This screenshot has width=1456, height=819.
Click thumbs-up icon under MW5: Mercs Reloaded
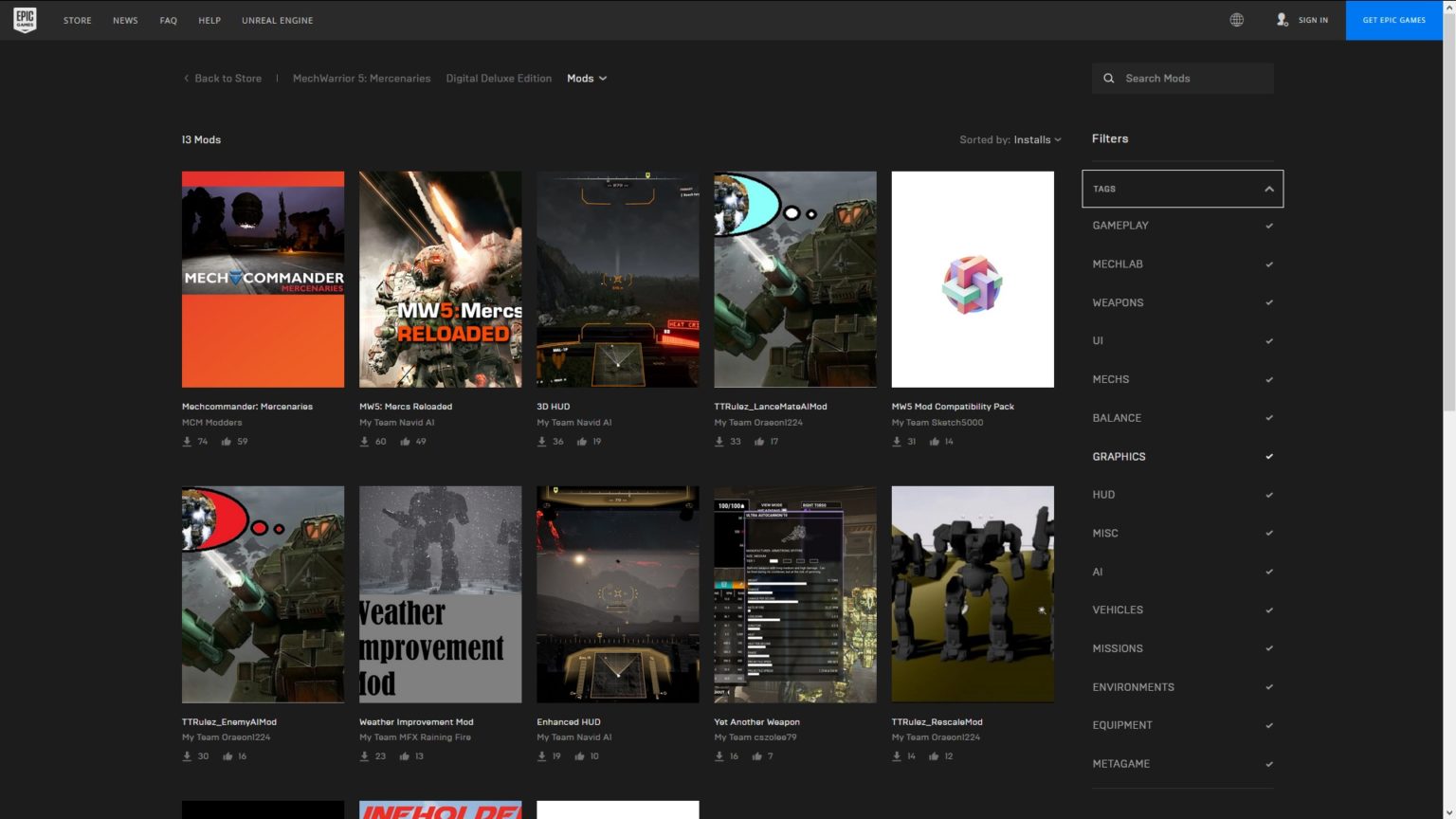(405, 442)
